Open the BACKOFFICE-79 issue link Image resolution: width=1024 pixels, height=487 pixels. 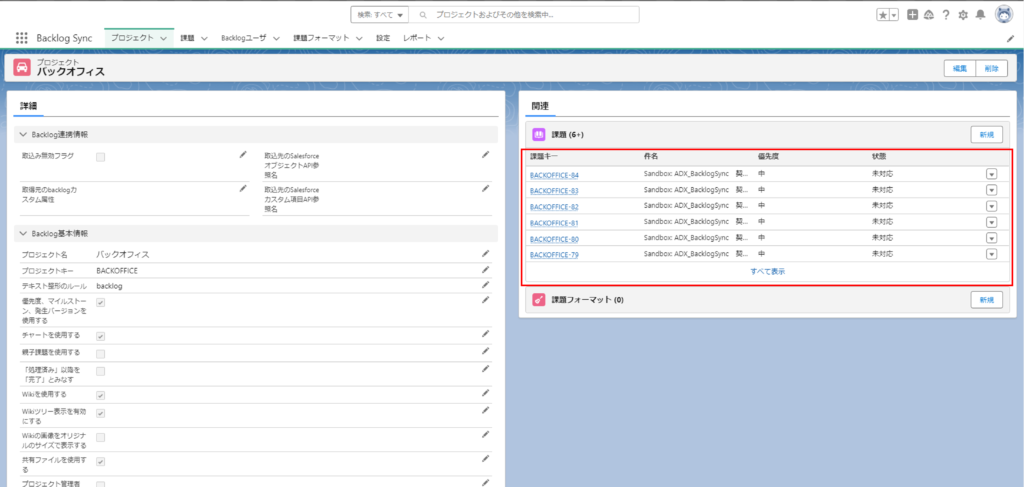coord(554,255)
